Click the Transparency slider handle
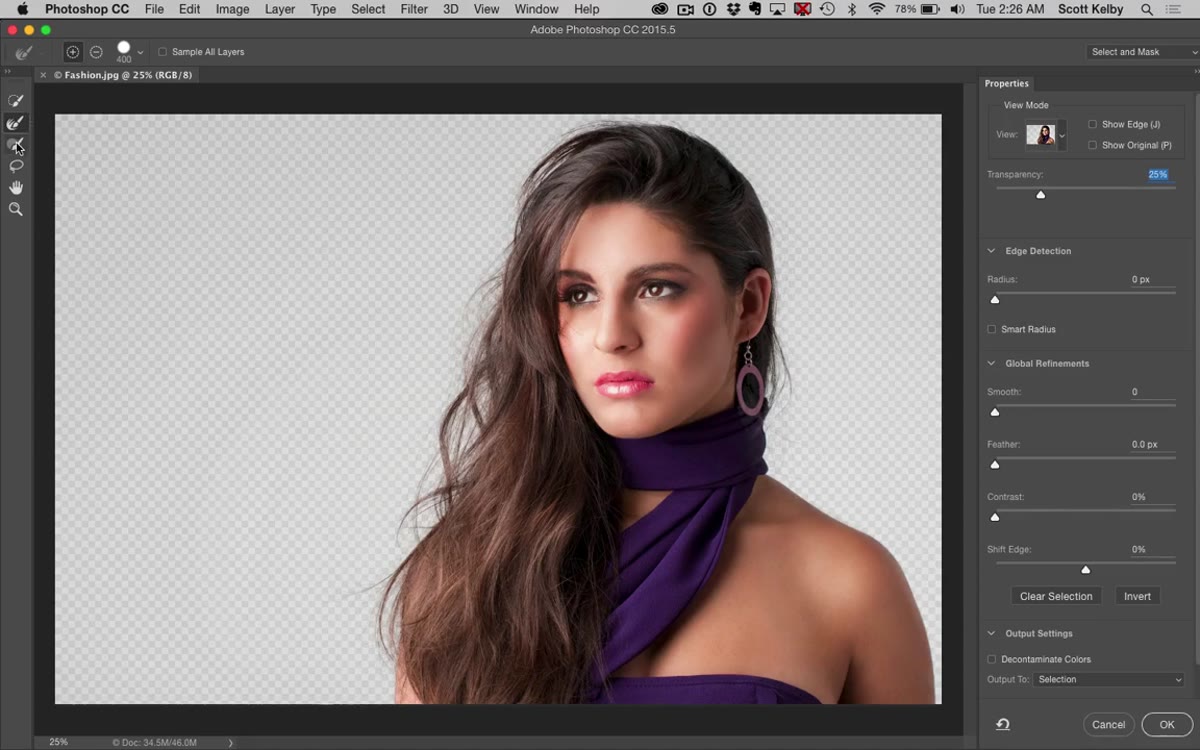Viewport: 1200px width, 750px height. (x=1041, y=195)
